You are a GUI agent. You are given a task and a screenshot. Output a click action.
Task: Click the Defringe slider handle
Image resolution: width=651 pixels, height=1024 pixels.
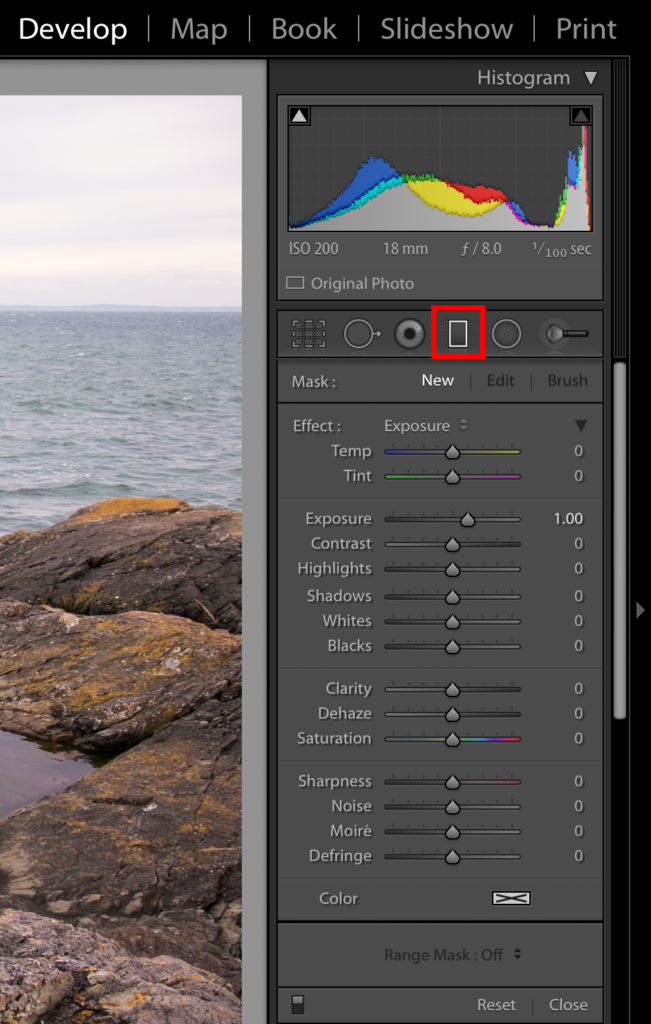pos(453,857)
